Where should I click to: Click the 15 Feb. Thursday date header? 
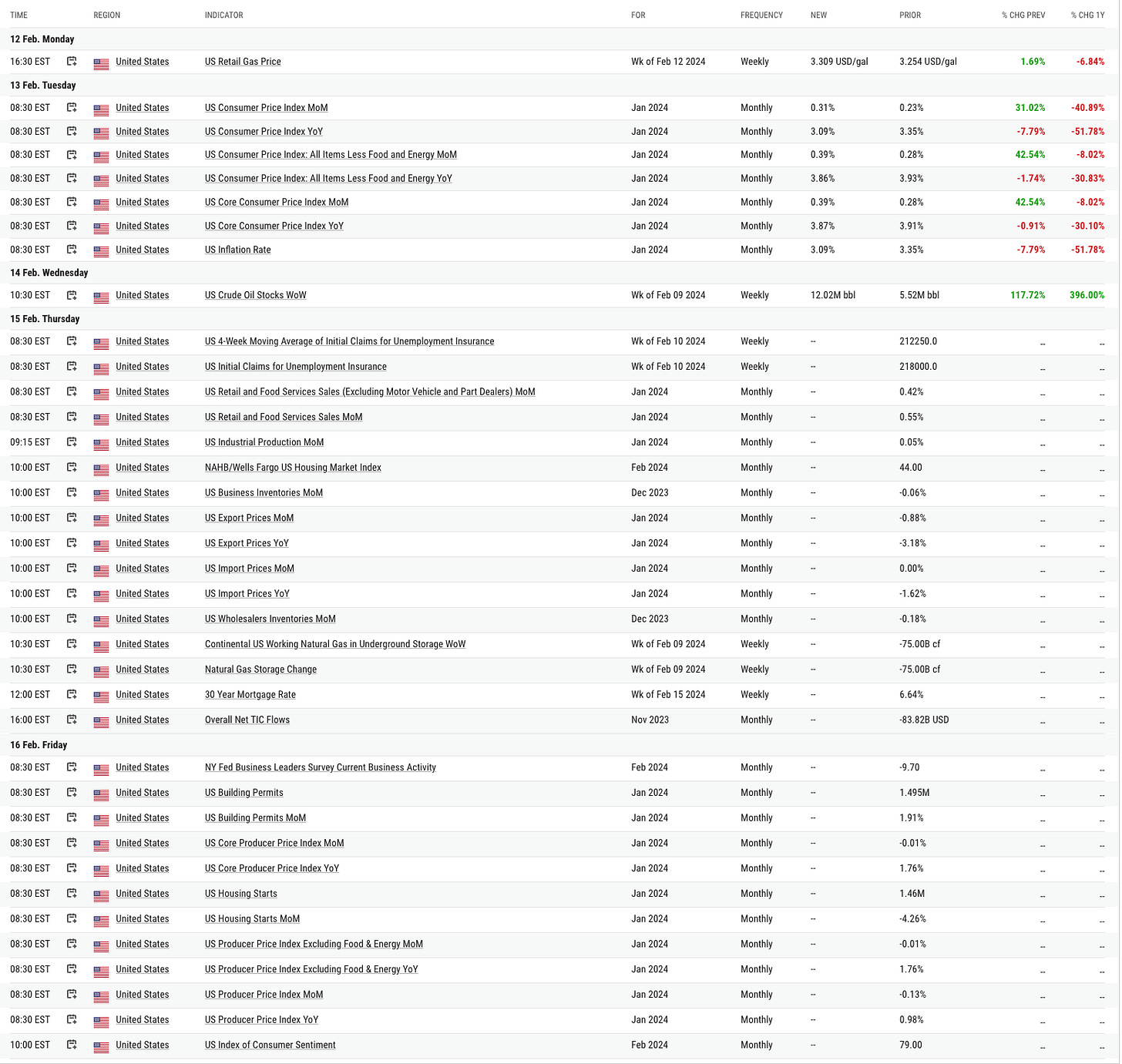[x=45, y=319]
